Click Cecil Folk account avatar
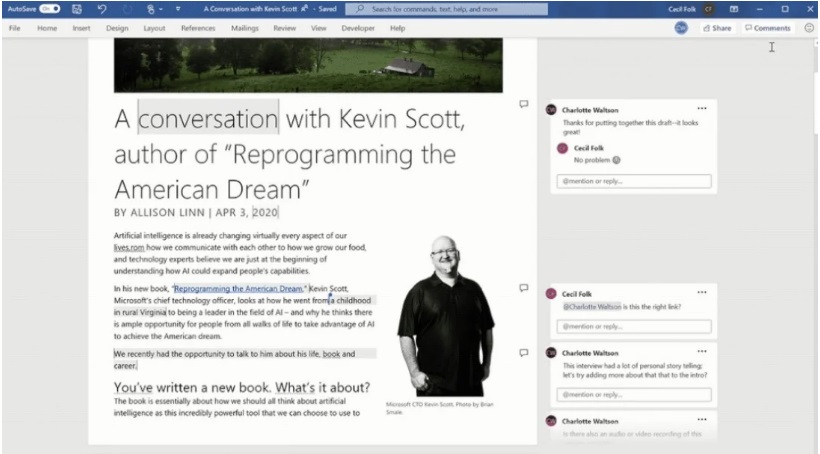The width and height of the screenshot is (820, 454). pos(709,9)
